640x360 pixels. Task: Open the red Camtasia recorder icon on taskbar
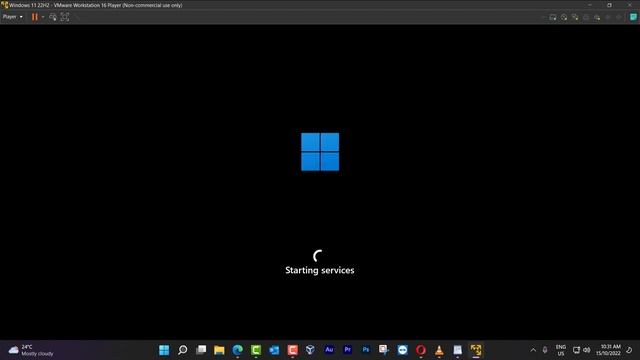point(293,350)
